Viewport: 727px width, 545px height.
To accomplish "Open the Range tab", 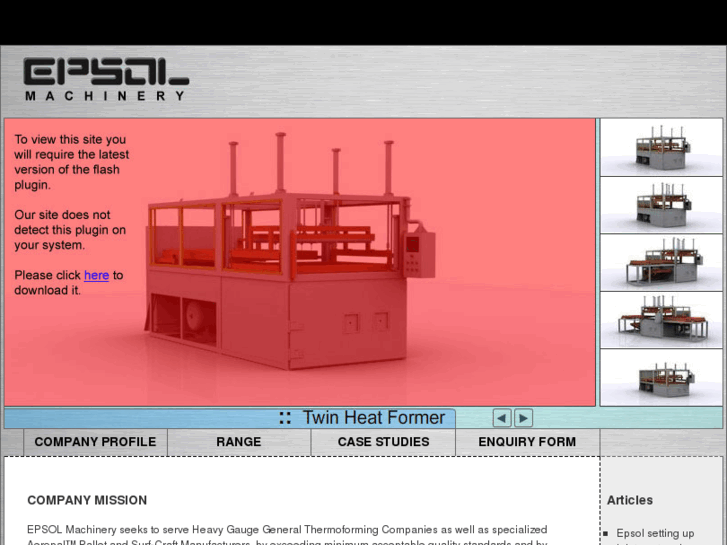I will (239, 442).
